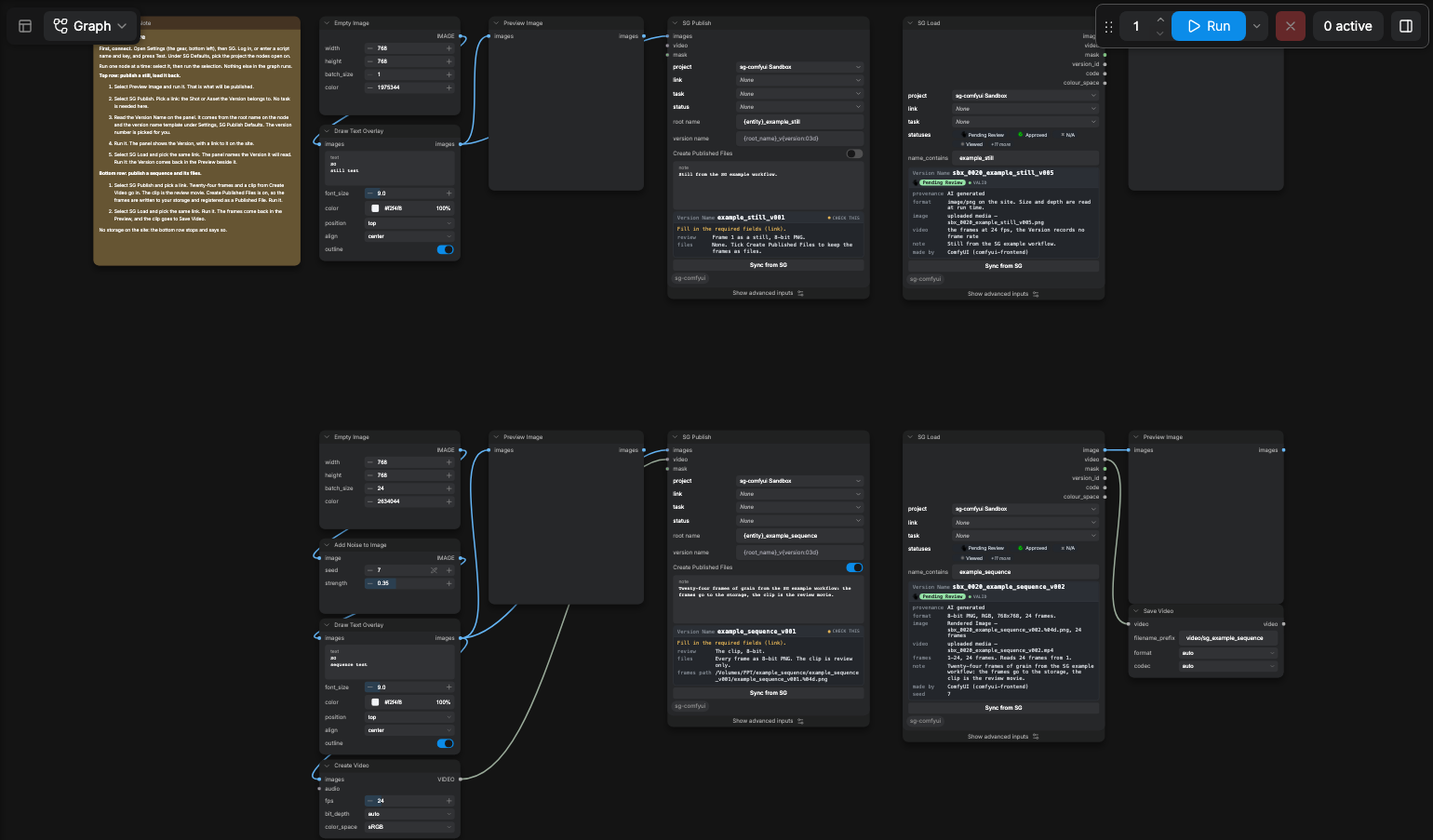Collapse the Create Video node
The height and width of the screenshot is (840, 1433).
(327, 766)
